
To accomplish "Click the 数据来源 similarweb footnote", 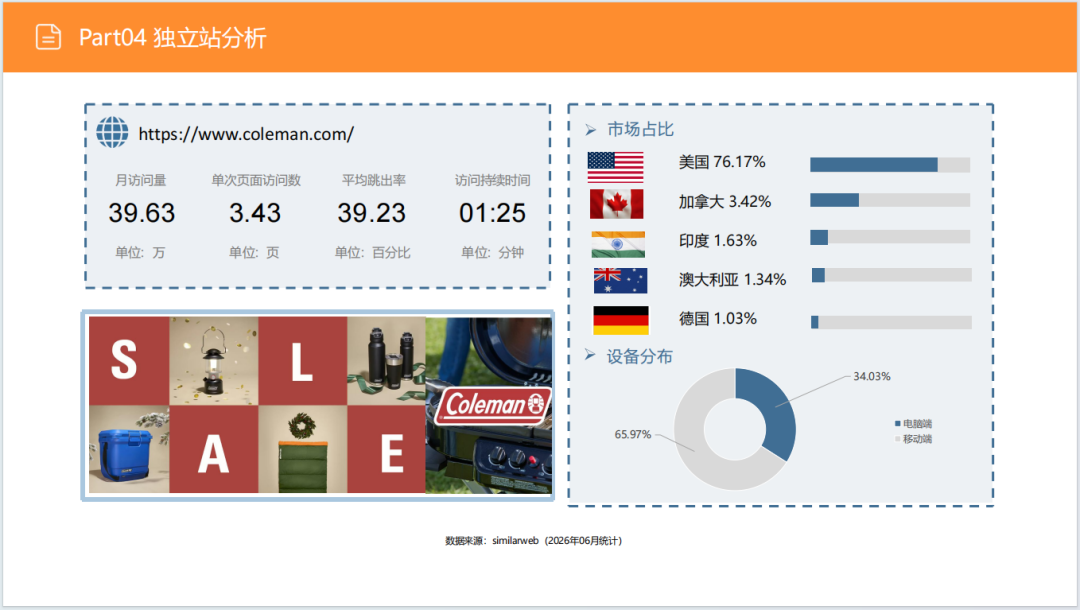I will point(533,540).
